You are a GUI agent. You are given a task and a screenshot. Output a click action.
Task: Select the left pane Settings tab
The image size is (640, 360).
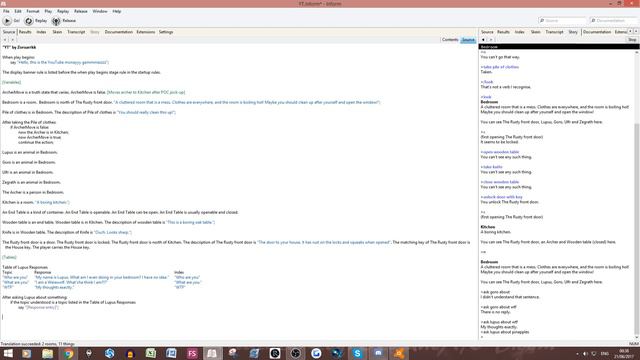166,32
